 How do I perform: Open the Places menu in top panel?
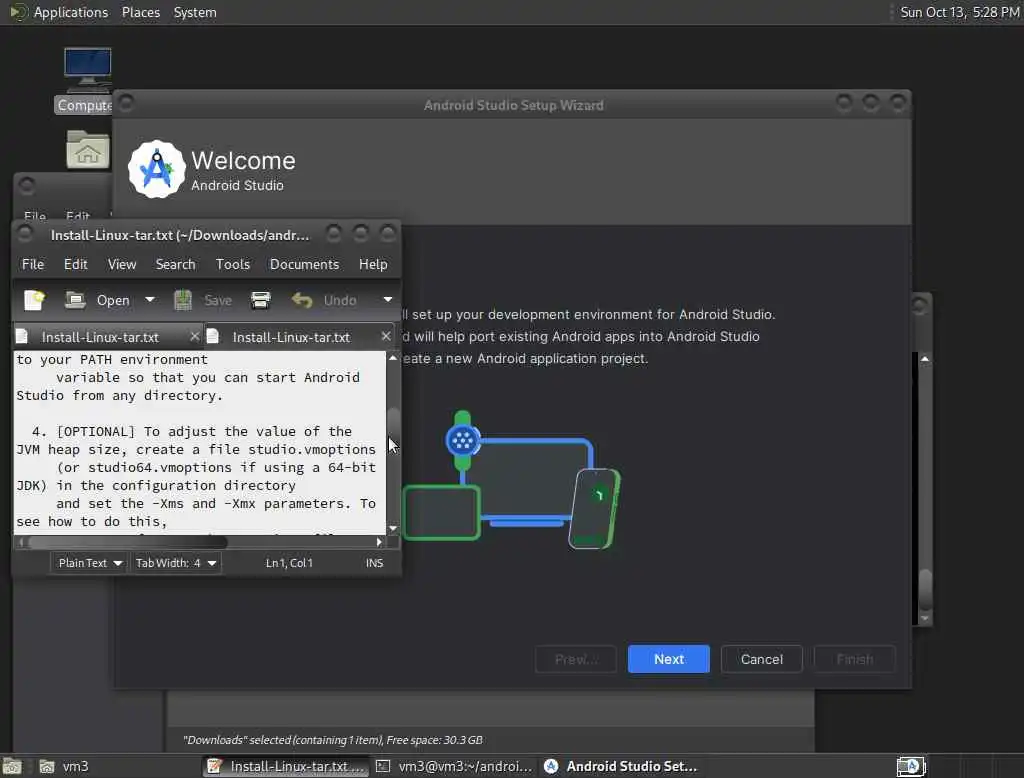(140, 12)
